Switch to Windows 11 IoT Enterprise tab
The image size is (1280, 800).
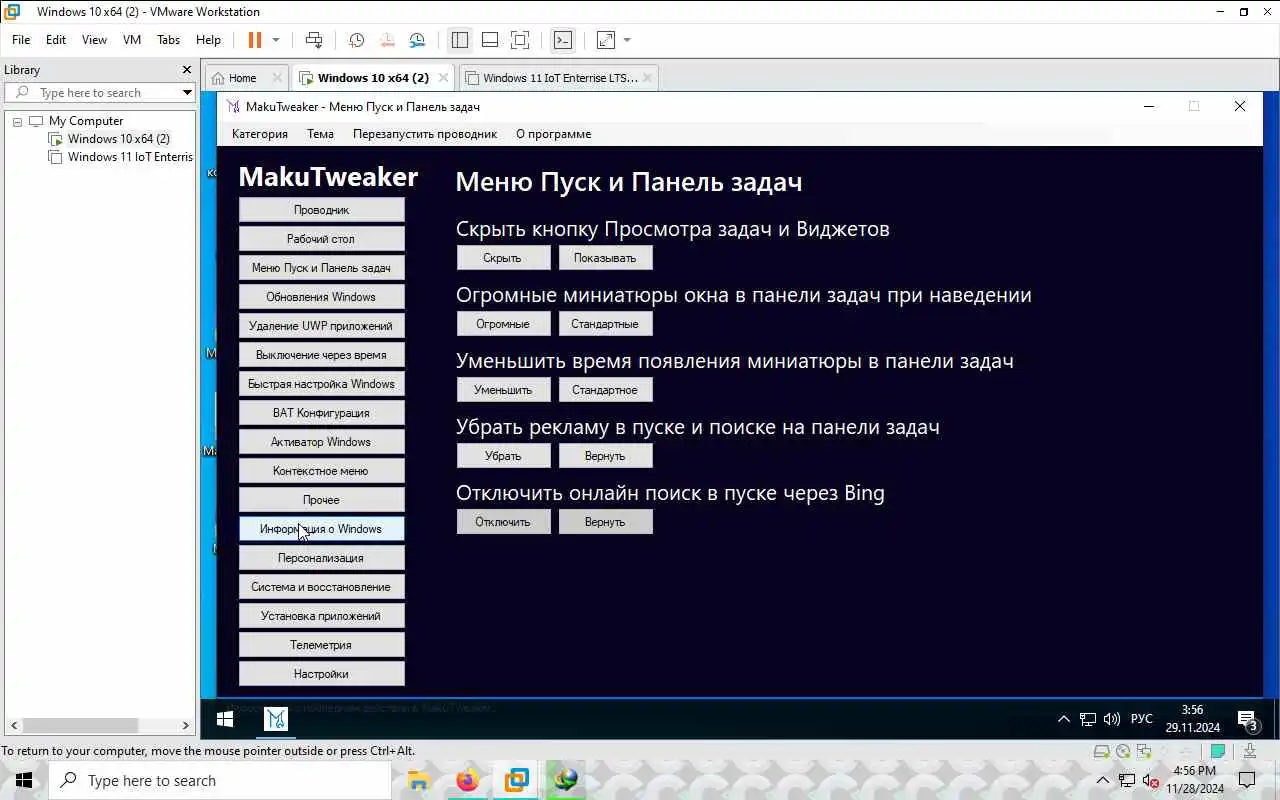560,78
